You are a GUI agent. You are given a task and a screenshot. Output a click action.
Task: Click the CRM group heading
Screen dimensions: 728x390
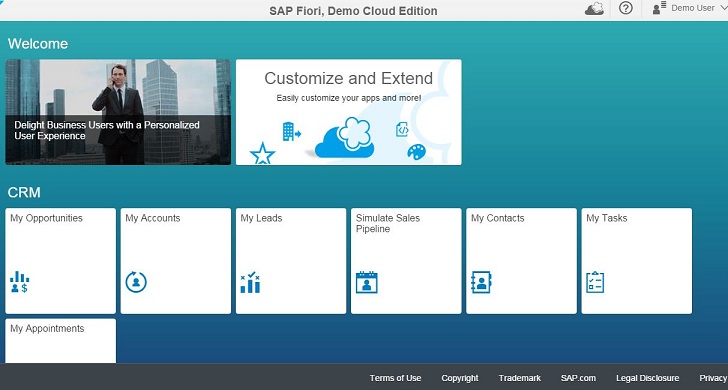pyautogui.click(x=24, y=192)
